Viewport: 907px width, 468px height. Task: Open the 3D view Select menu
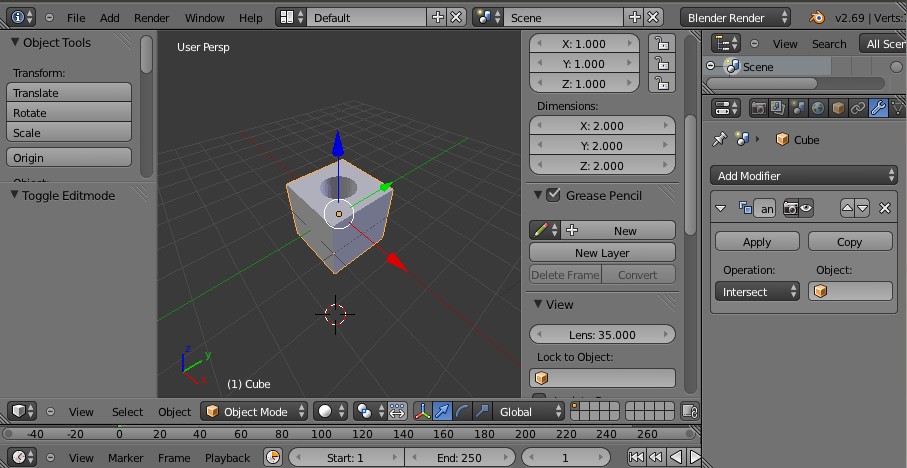127,412
